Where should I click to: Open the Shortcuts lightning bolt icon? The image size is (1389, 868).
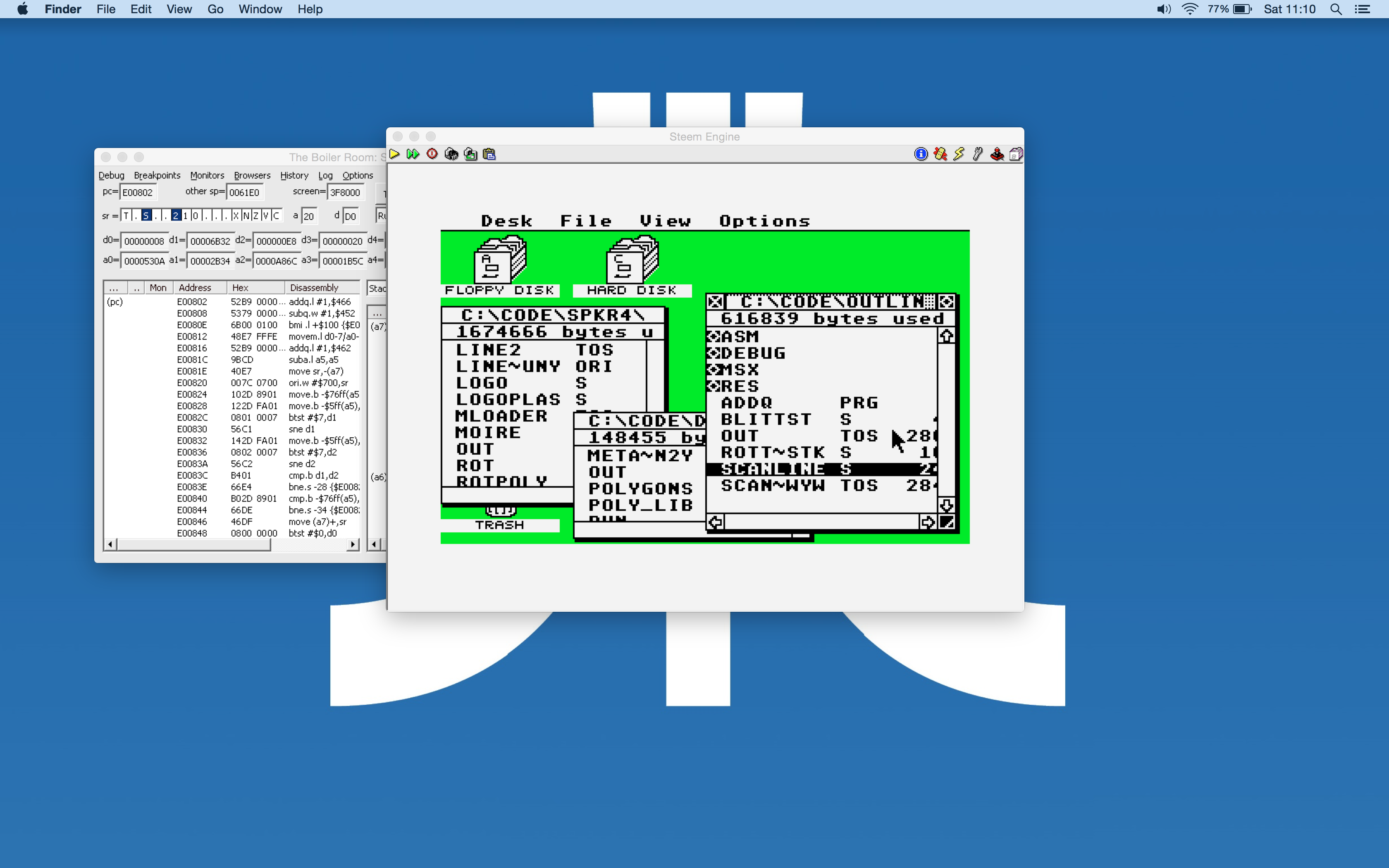[x=959, y=154]
